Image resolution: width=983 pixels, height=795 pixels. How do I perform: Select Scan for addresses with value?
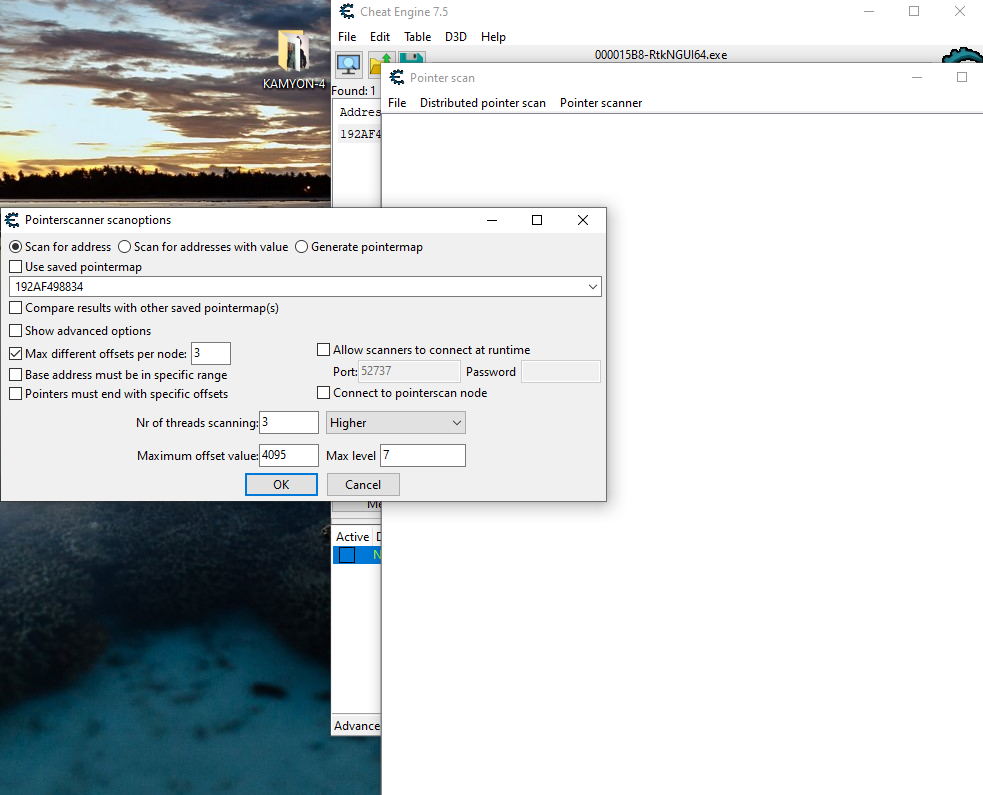[x=125, y=247]
